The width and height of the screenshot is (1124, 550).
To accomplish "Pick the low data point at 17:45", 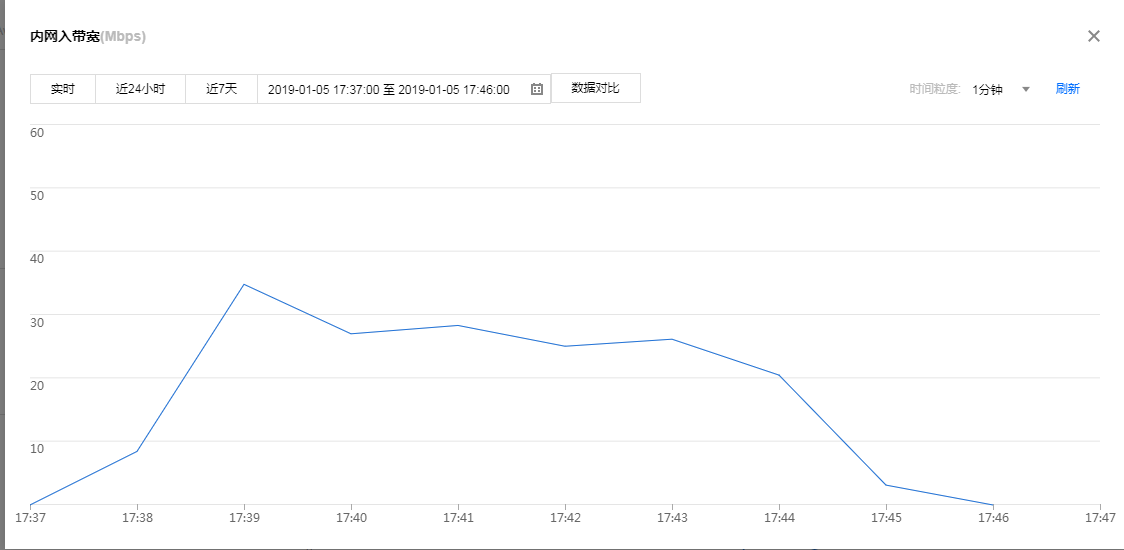I will [x=886, y=485].
